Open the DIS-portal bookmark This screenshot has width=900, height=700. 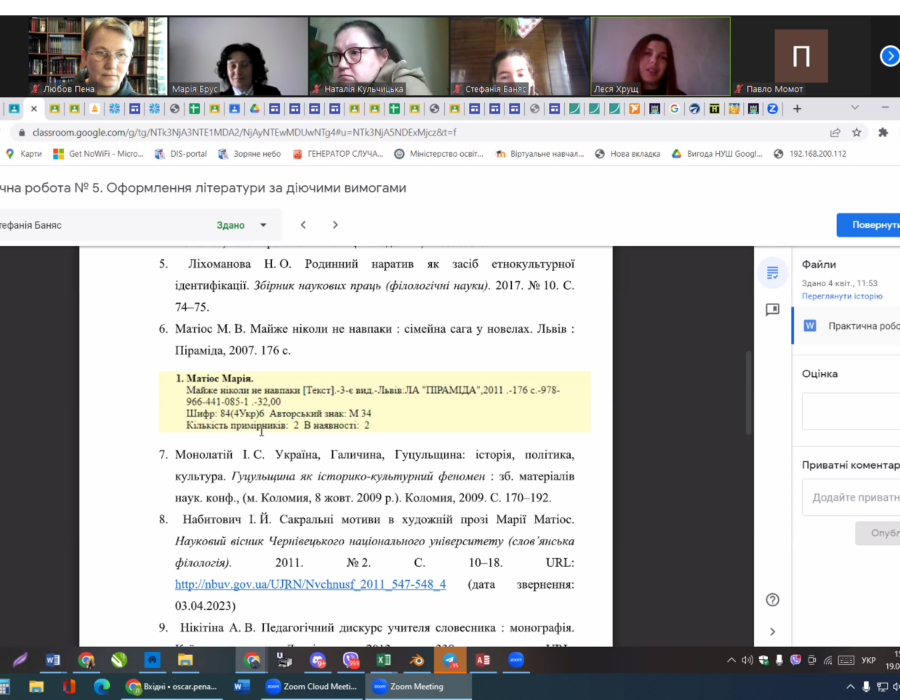point(181,154)
